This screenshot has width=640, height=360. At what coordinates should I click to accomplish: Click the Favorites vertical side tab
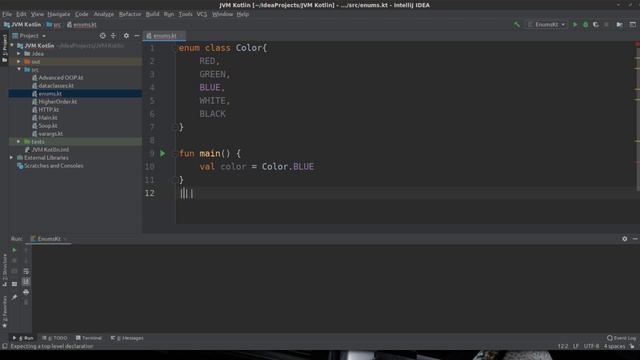(x=4, y=312)
